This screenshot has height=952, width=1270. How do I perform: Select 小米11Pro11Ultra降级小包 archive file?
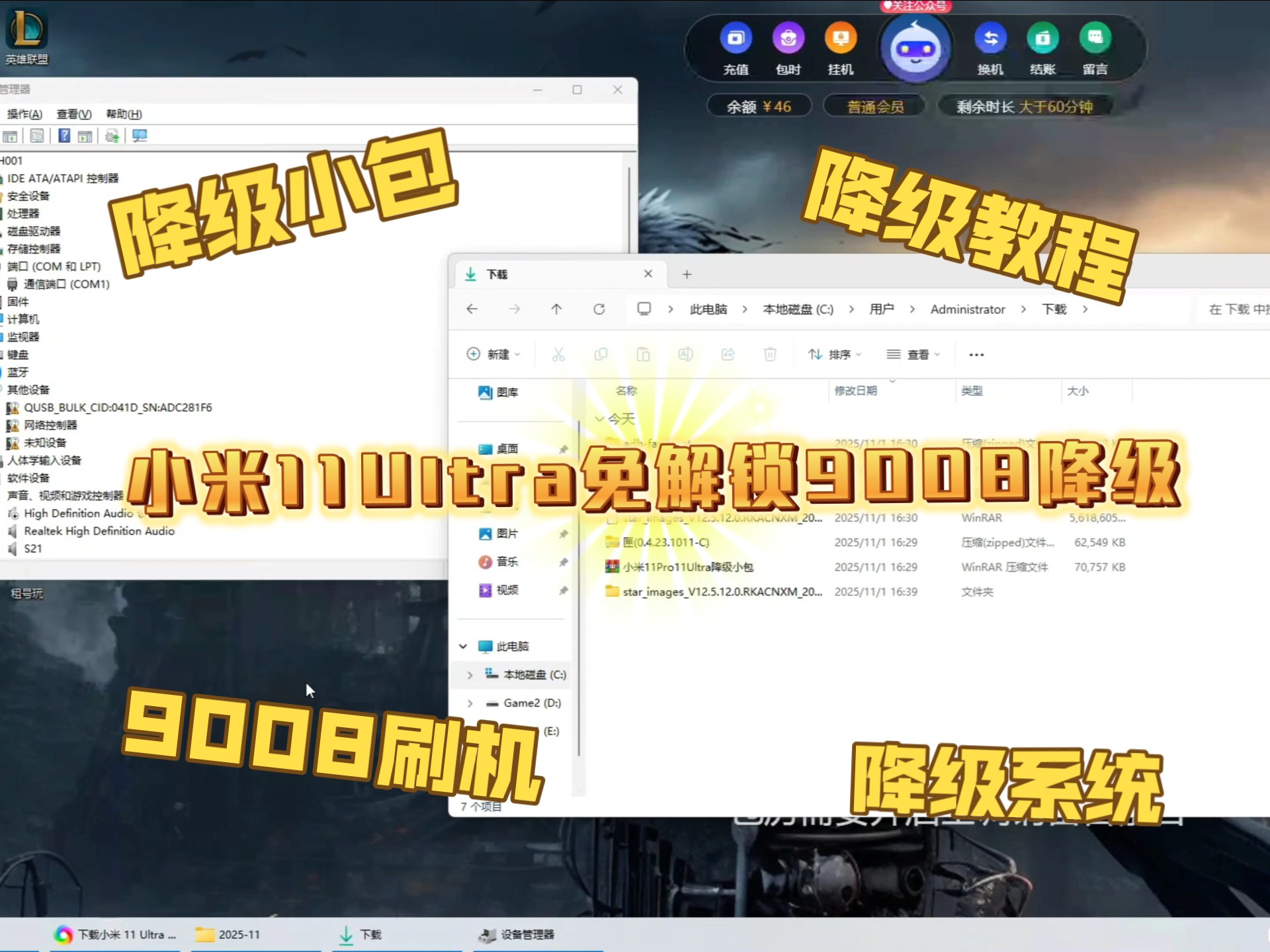coord(687,567)
